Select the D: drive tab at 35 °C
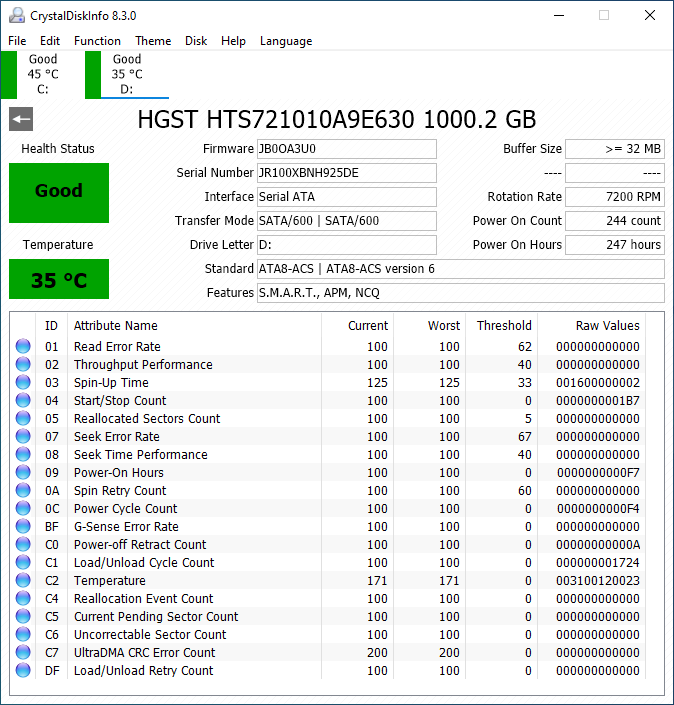 pyautogui.click(x=126, y=75)
